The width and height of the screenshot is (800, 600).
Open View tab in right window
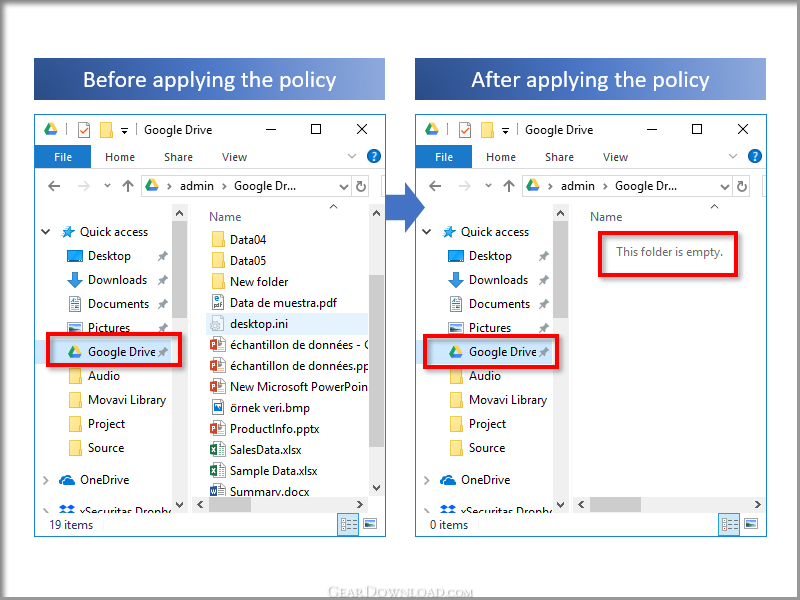615,157
